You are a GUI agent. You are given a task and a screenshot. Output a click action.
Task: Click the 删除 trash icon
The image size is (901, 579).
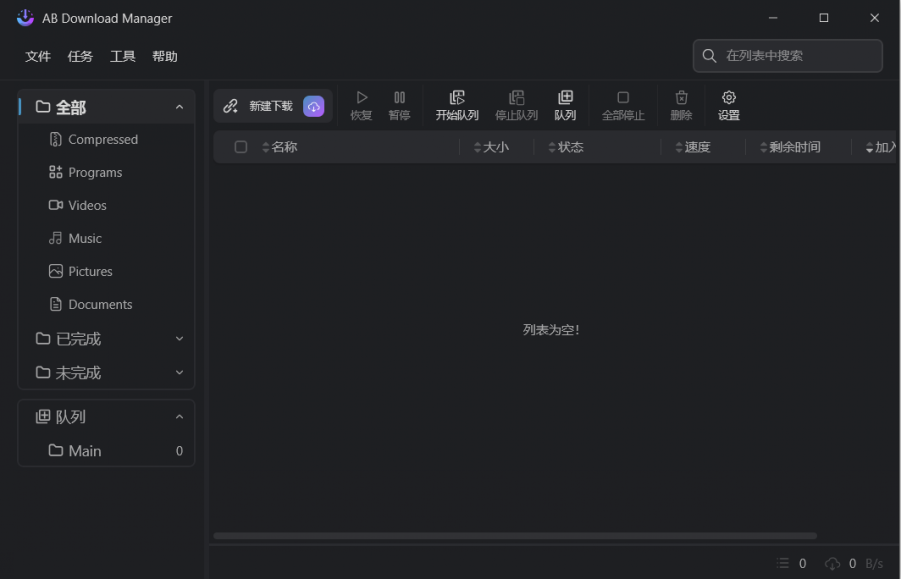coord(681,98)
